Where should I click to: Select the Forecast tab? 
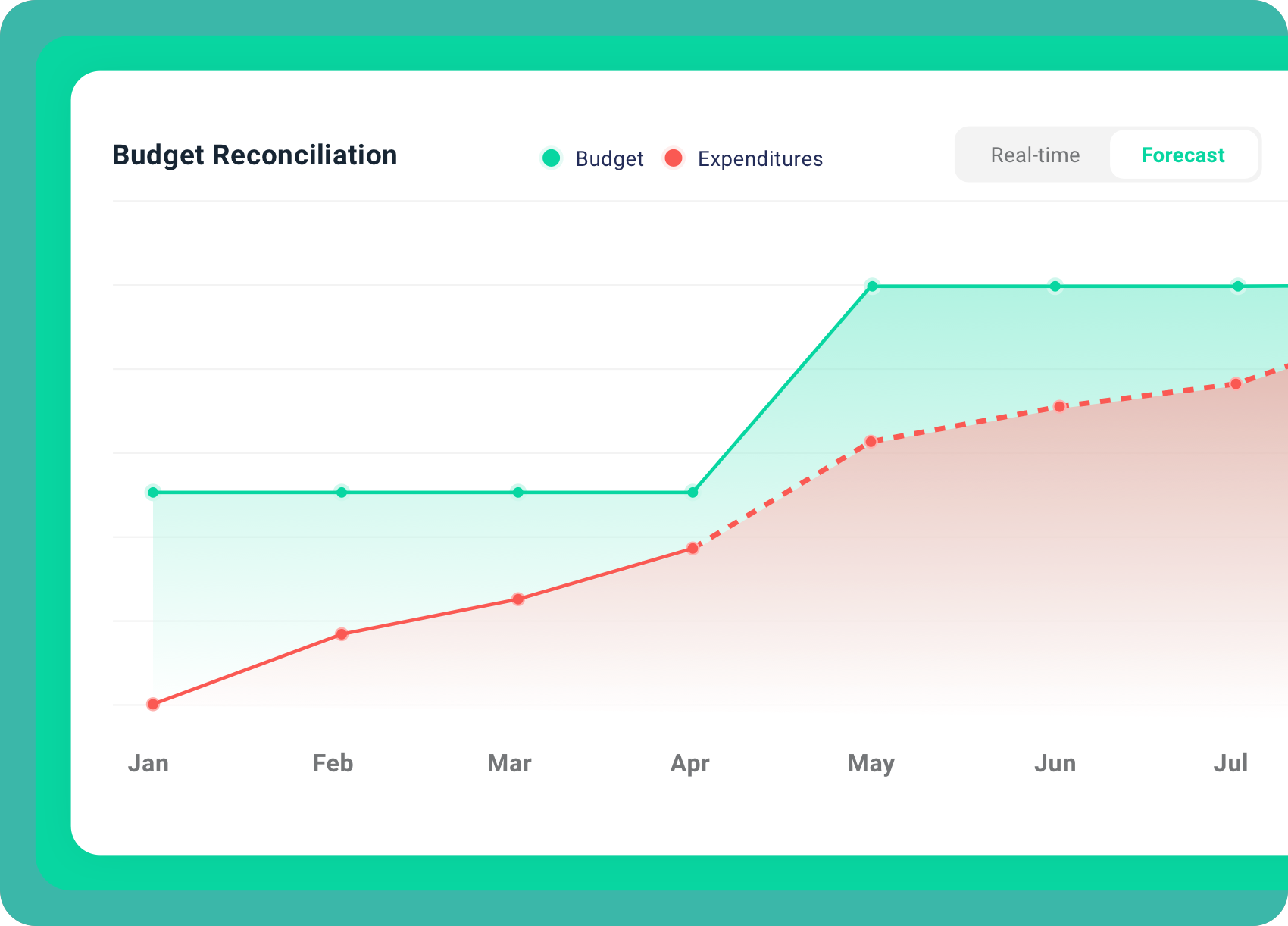coord(1183,155)
